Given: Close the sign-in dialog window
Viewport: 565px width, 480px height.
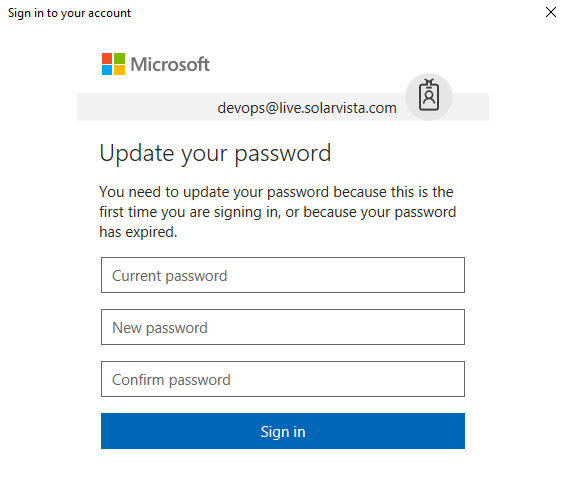Looking at the screenshot, I should tap(551, 12).
